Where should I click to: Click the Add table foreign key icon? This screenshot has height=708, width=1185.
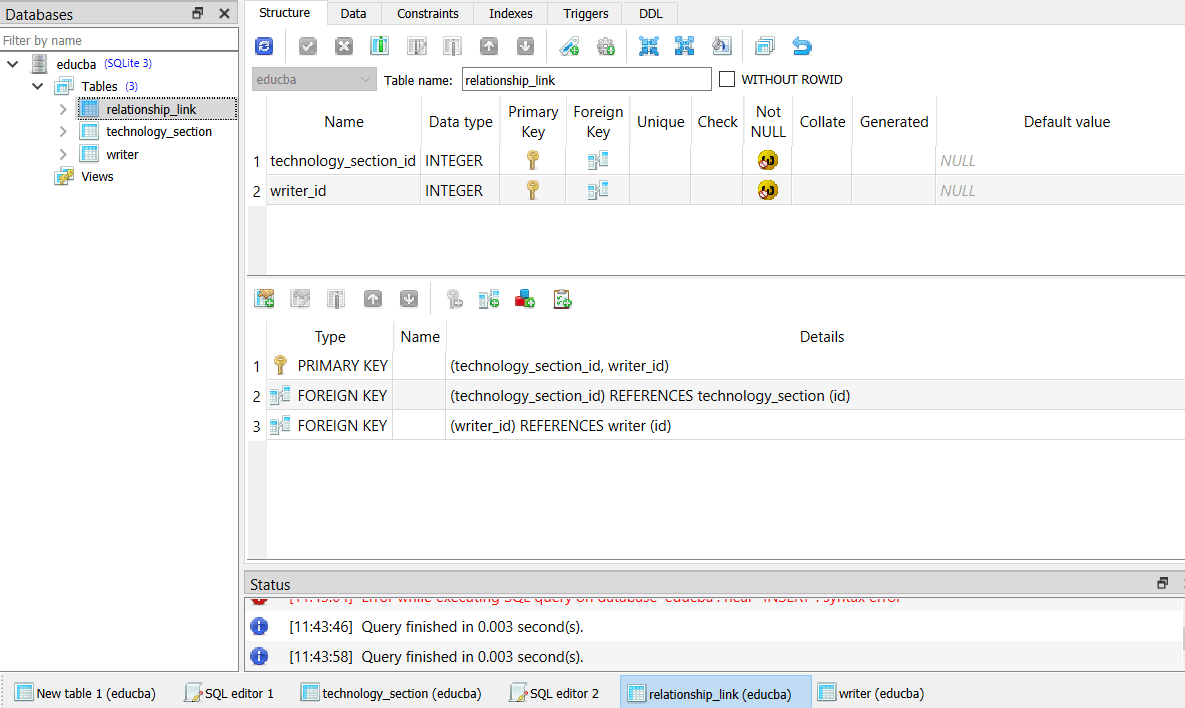pyautogui.click(x=488, y=298)
